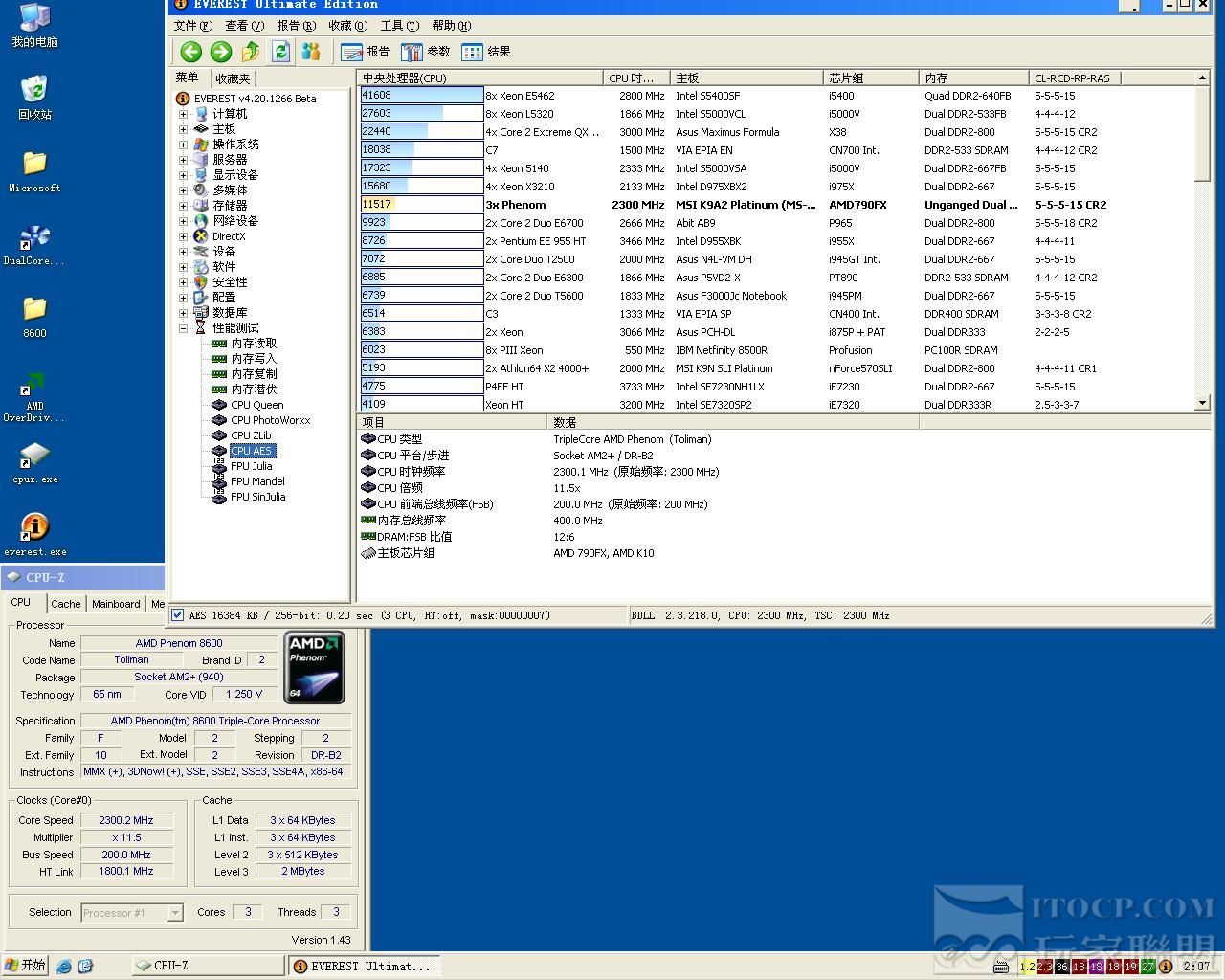
Task: Click the EVEREST Ultimate taskbar button
Action: pos(365,966)
